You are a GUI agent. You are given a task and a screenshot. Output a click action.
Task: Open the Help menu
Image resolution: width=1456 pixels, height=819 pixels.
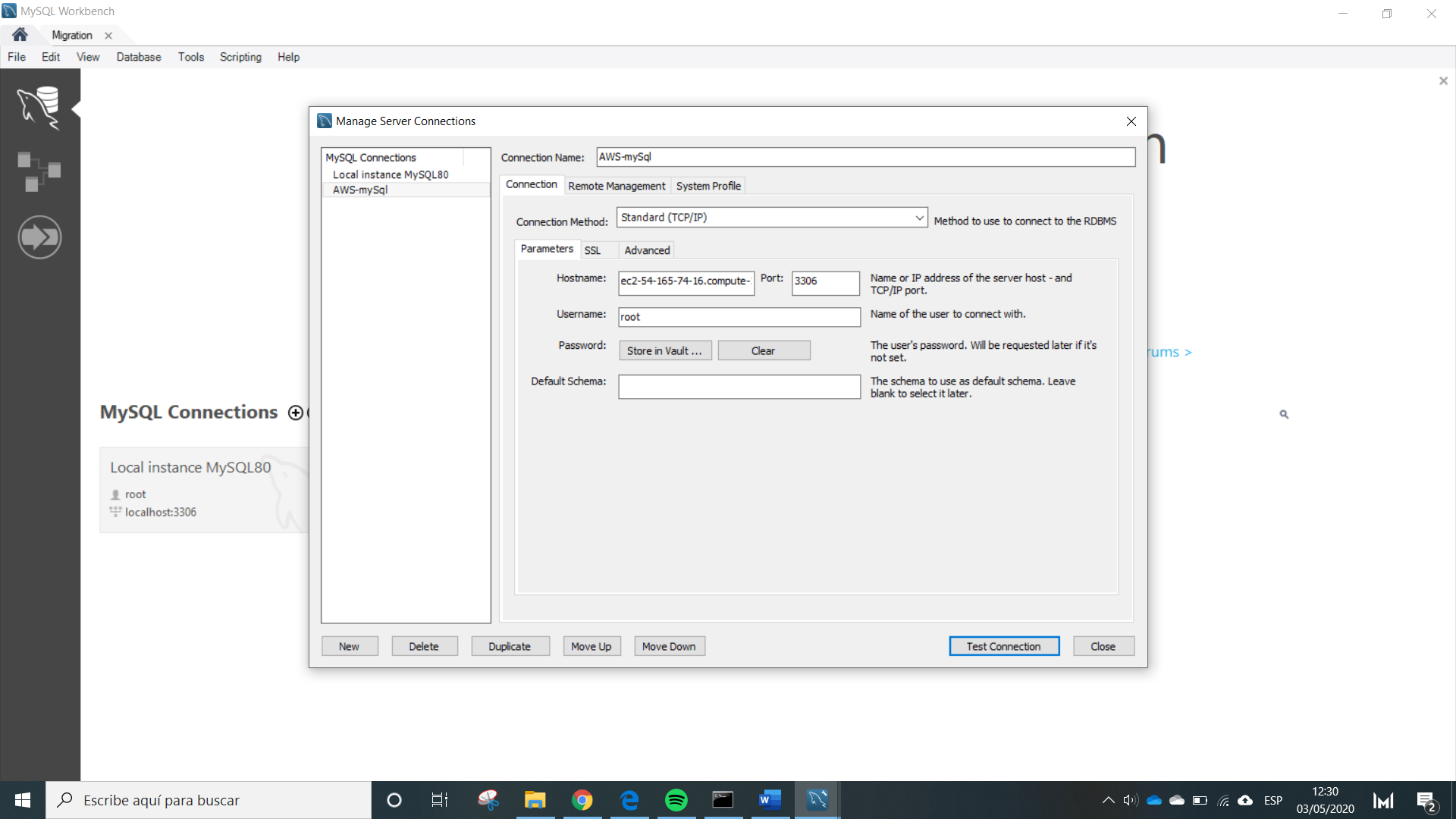tap(288, 57)
